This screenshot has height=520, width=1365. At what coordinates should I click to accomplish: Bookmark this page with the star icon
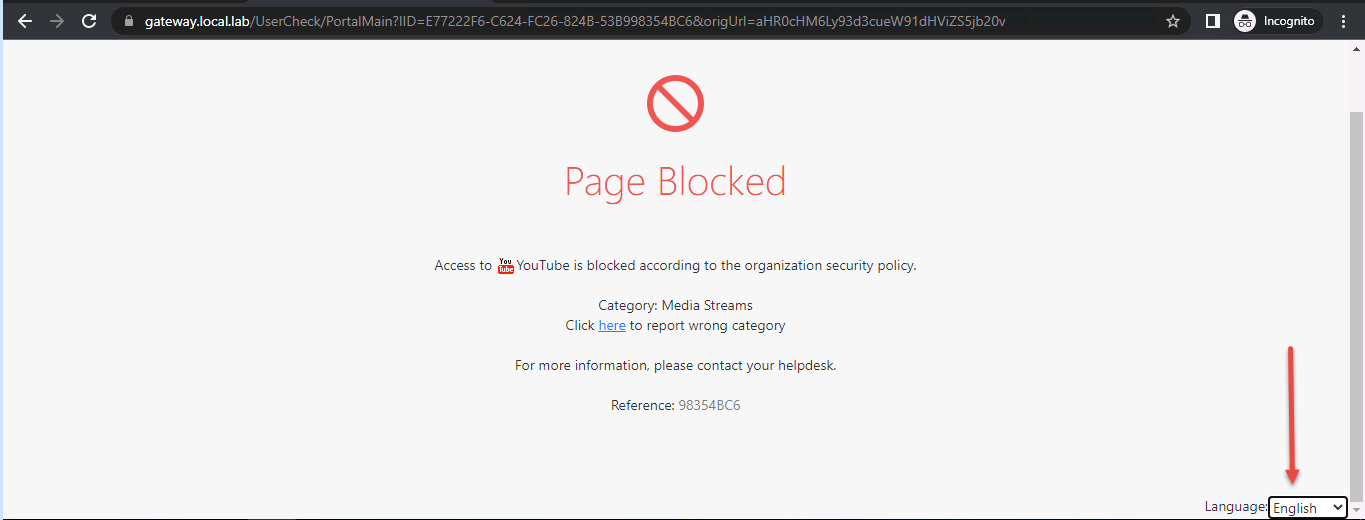1173,21
